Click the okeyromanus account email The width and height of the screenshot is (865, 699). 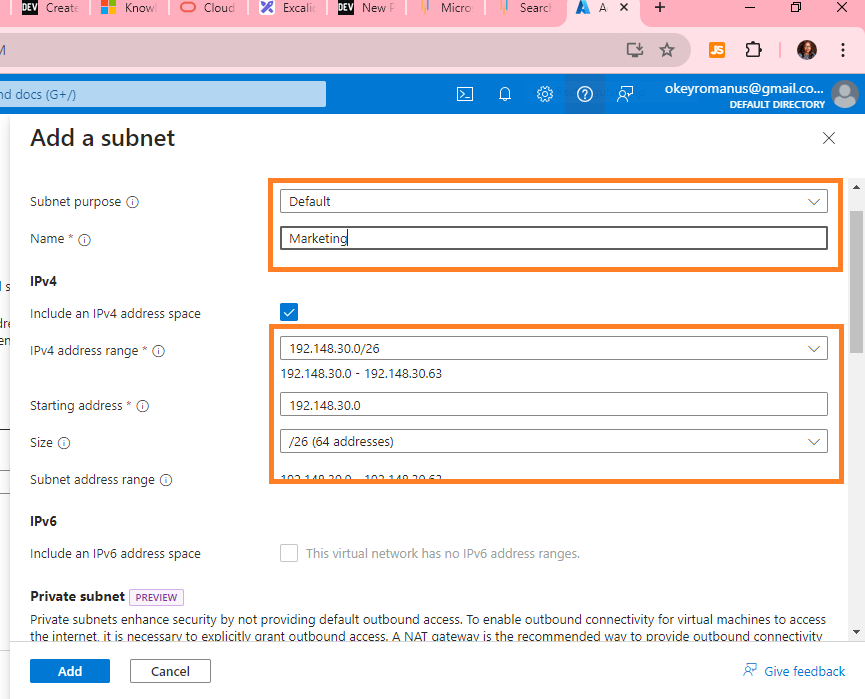point(744,89)
